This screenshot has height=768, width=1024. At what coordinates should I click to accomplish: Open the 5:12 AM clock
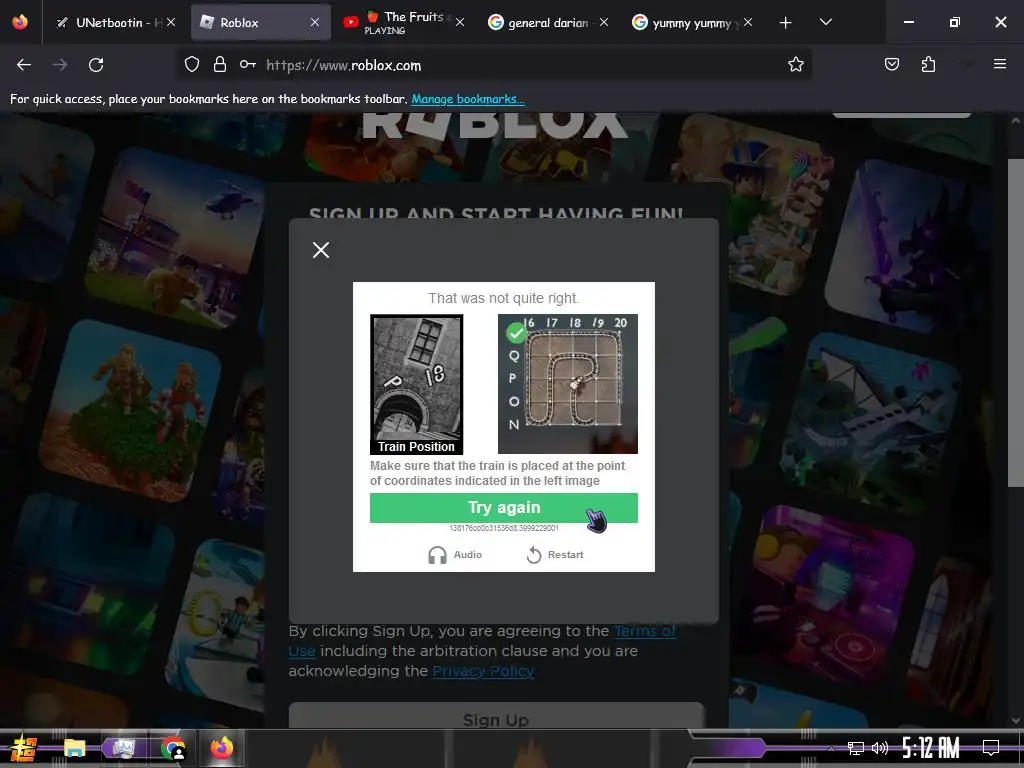931,748
